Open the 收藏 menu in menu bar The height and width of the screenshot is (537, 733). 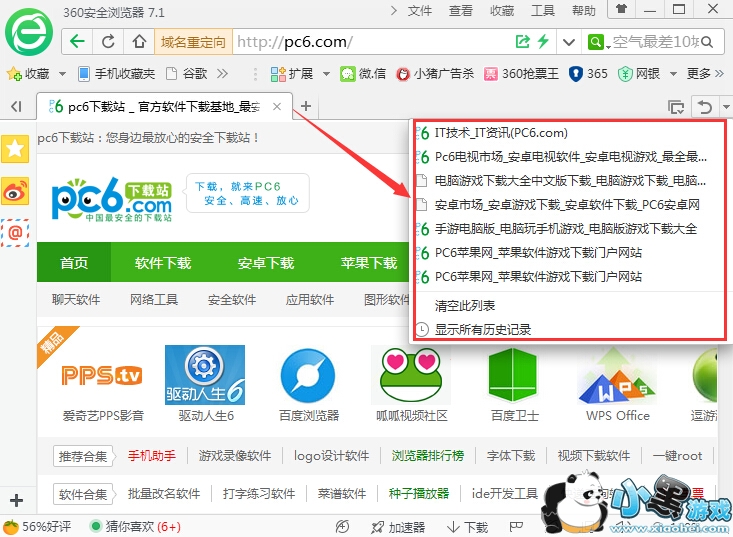pos(502,11)
